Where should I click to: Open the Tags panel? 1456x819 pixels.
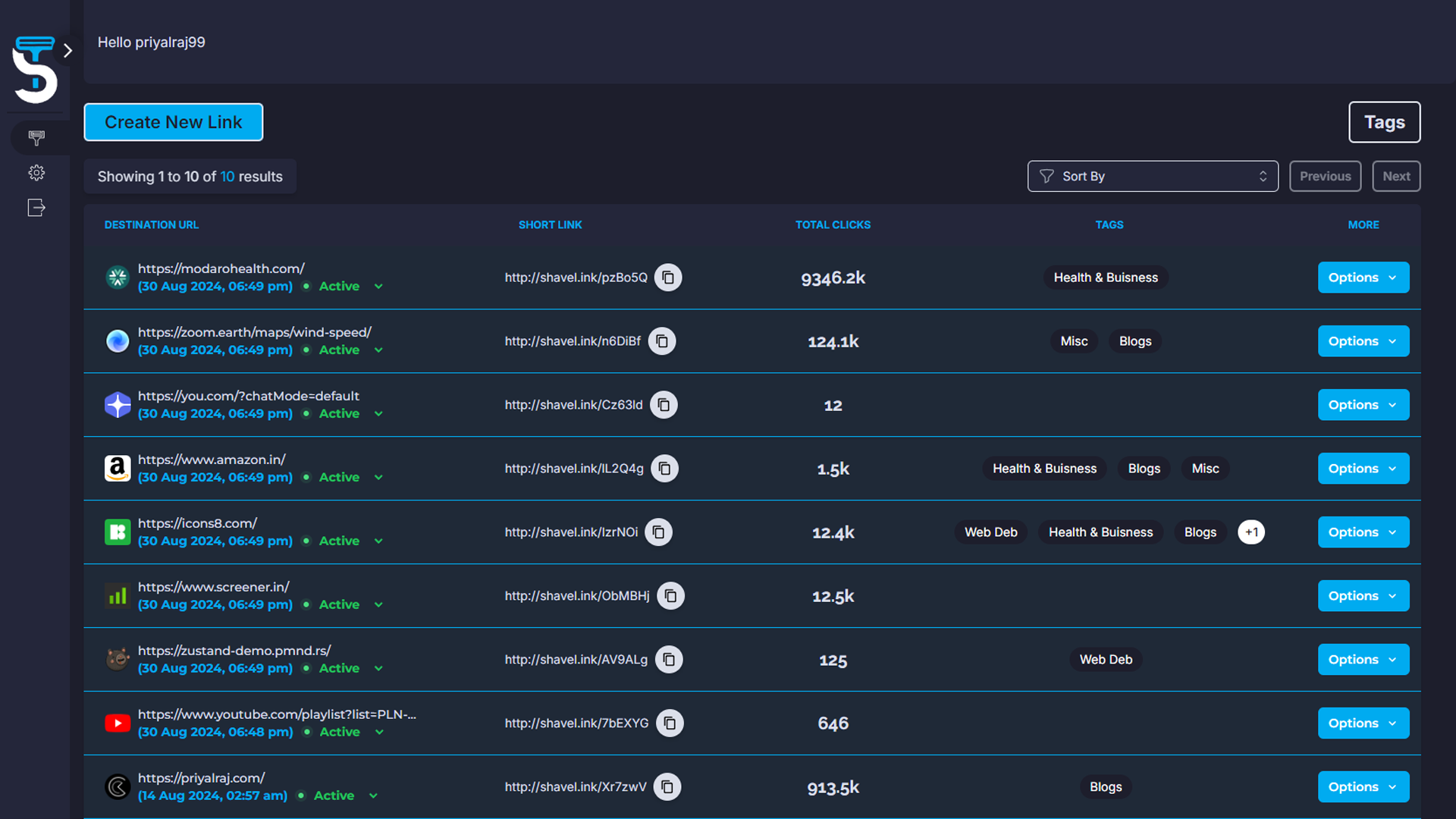point(1384,122)
